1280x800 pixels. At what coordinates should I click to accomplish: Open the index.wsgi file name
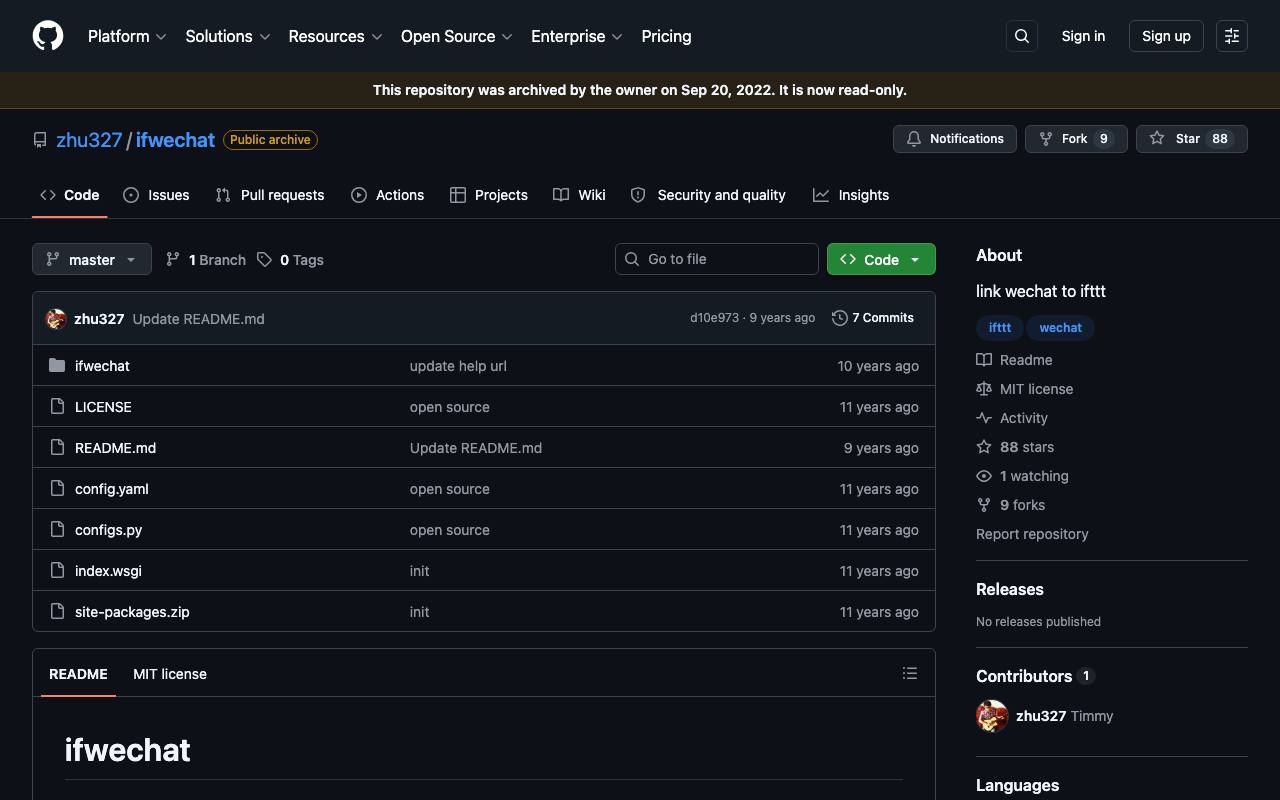(x=108, y=571)
